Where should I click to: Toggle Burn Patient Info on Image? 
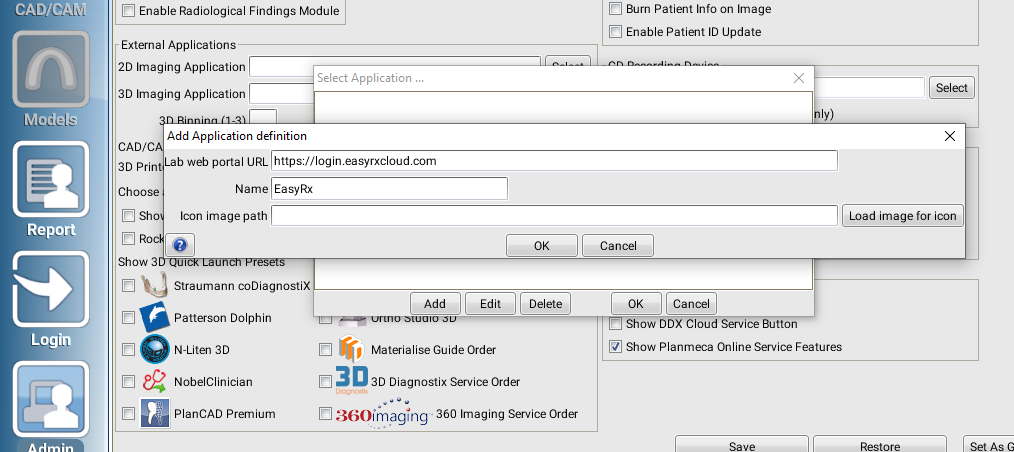pos(616,9)
